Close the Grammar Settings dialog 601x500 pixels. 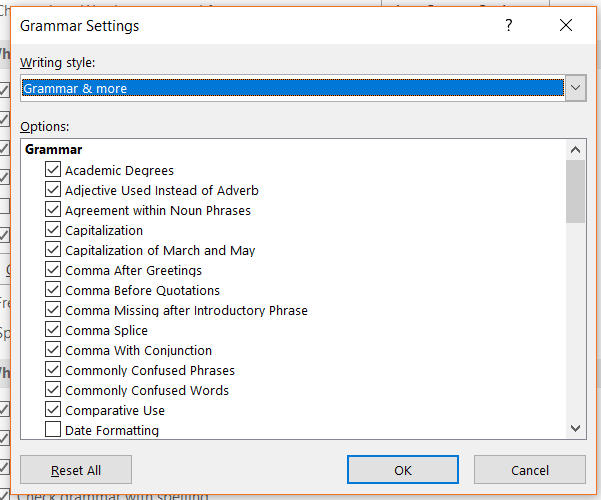[565, 26]
